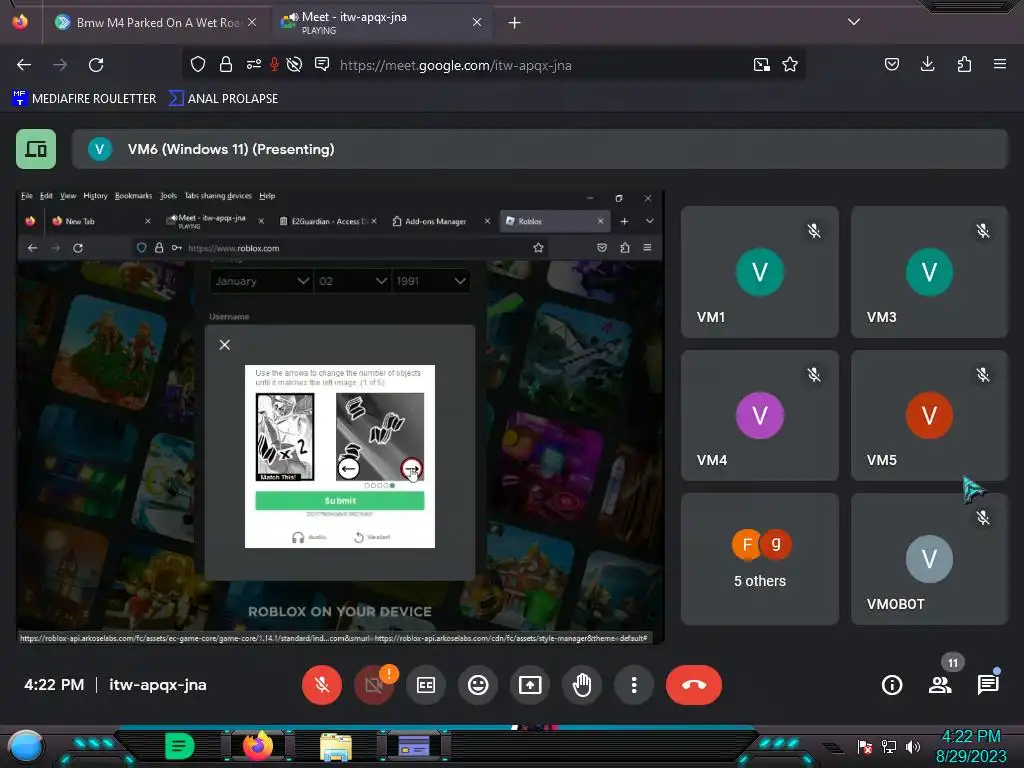Click the microphone permission indicator
This screenshot has width=1024, height=768.
pyautogui.click(x=275, y=65)
